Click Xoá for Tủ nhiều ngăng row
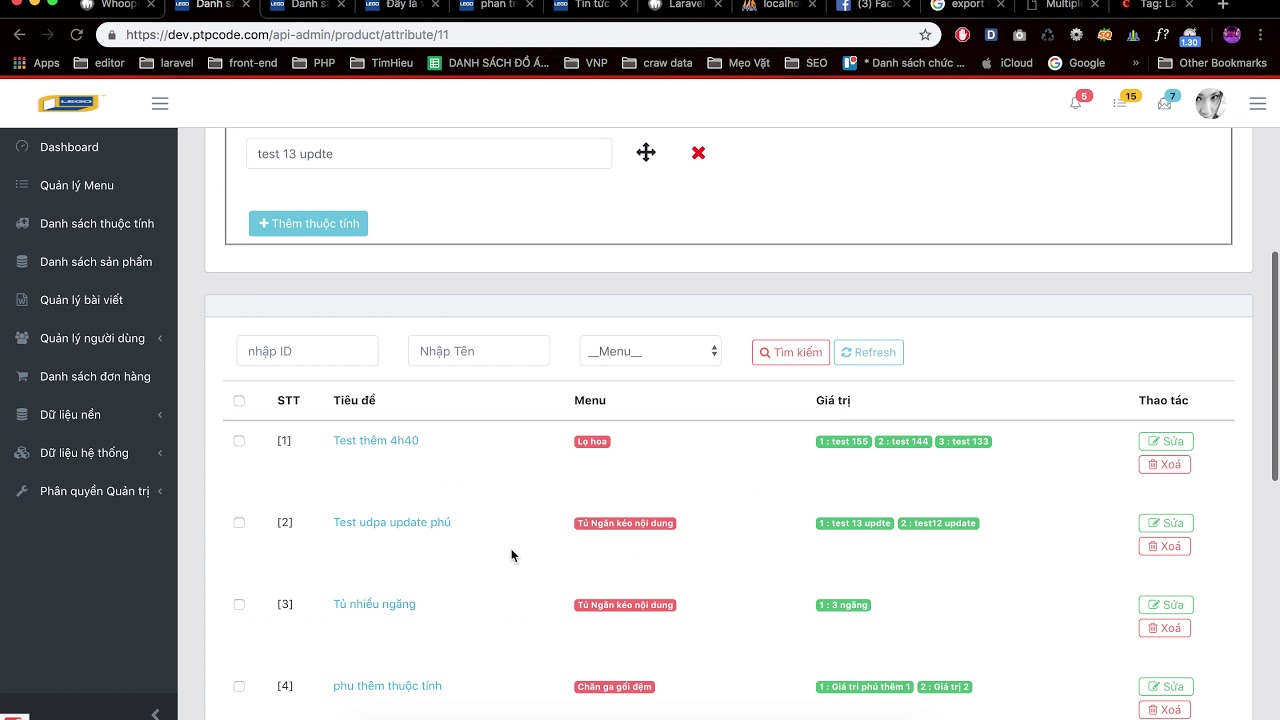1280x720 pixels. 1164,628
